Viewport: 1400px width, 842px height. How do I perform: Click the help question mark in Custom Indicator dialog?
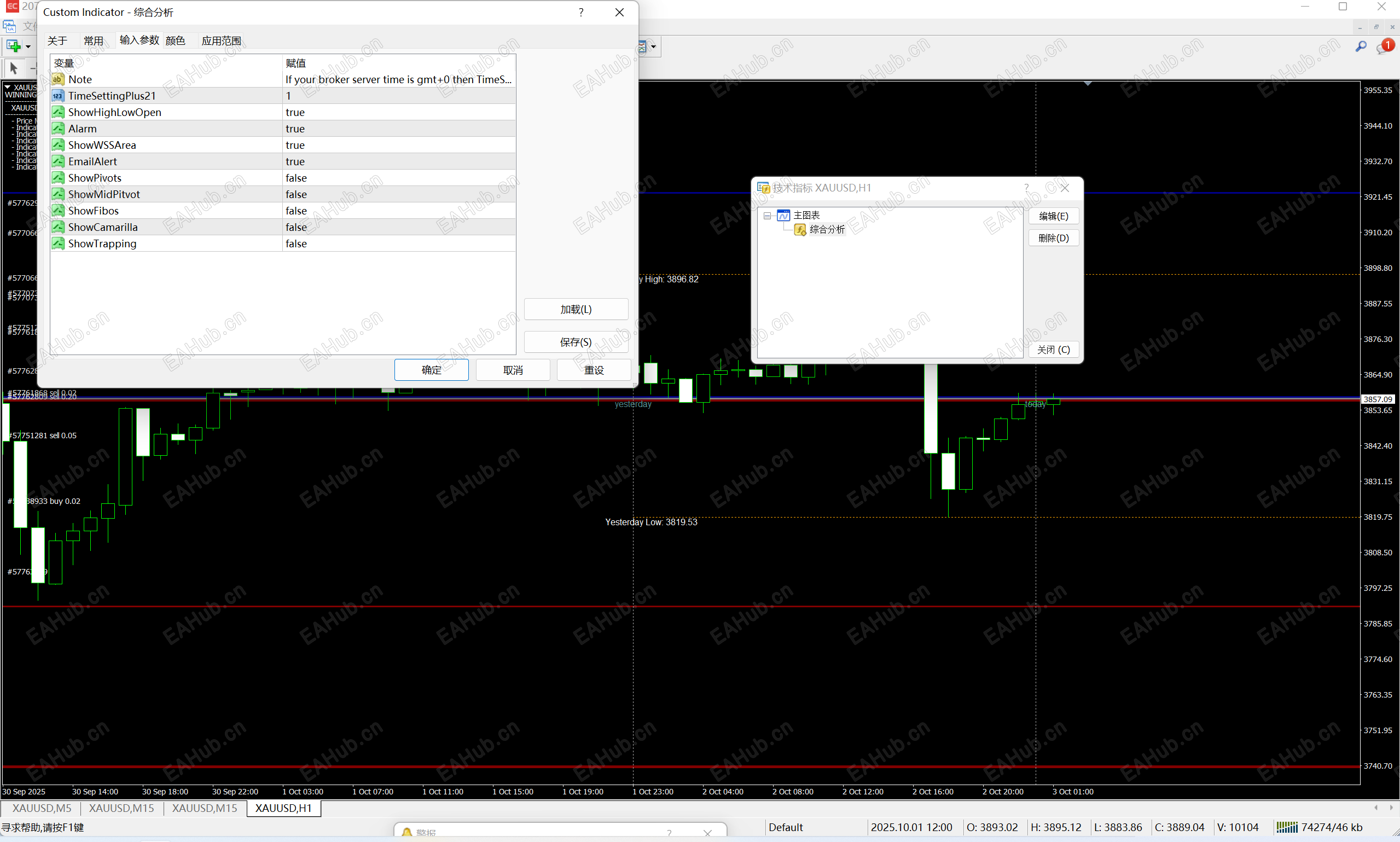coord(581,13)
